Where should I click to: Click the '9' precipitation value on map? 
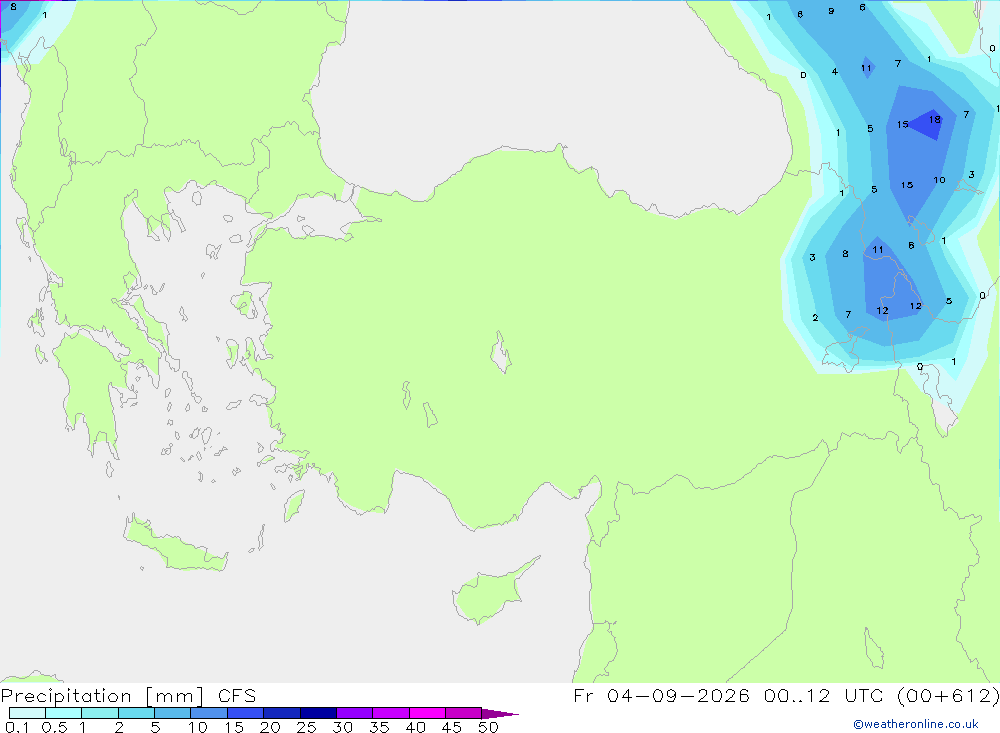831,11
